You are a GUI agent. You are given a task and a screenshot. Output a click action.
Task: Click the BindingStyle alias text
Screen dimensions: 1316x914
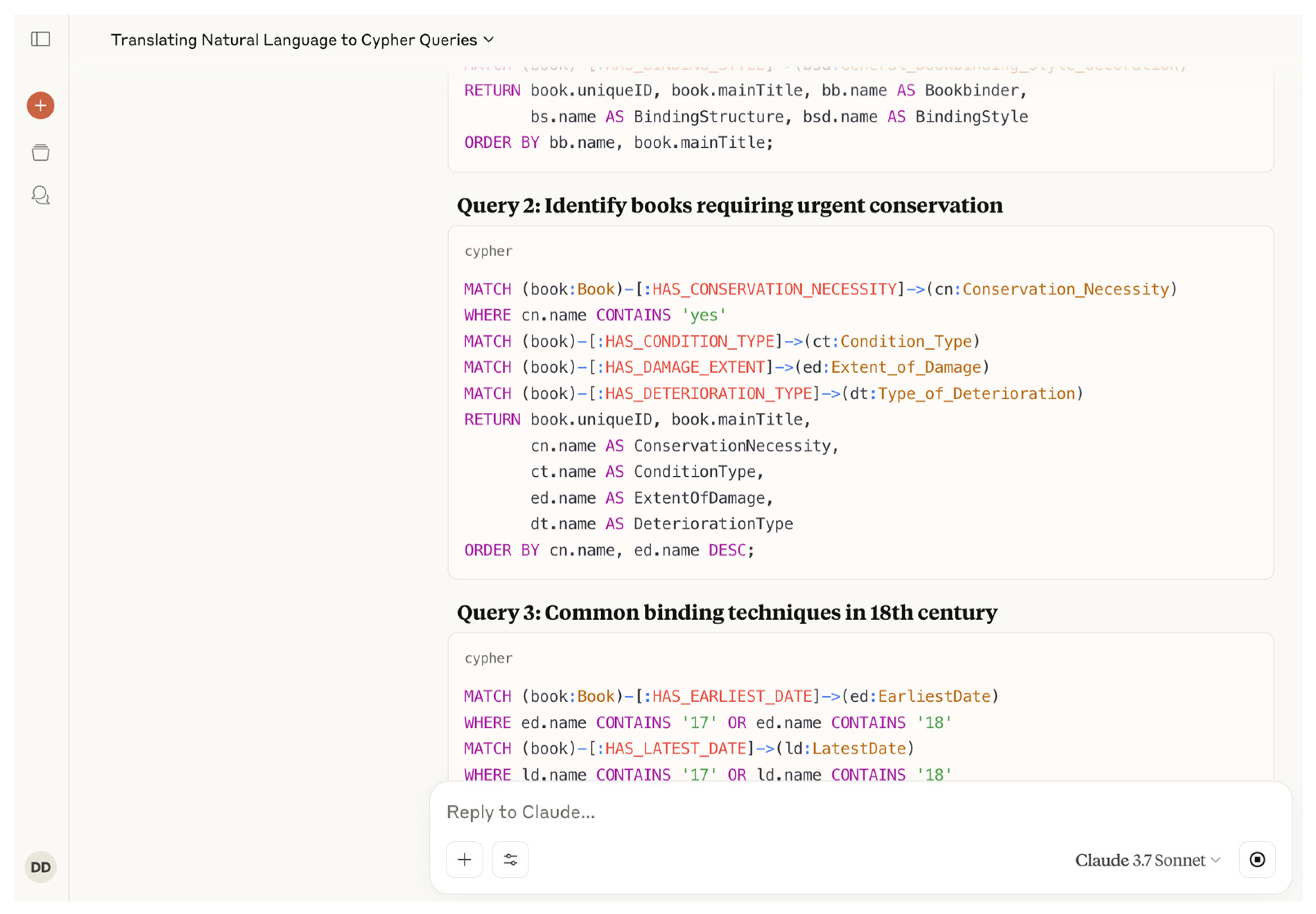[x=971, y=117]
